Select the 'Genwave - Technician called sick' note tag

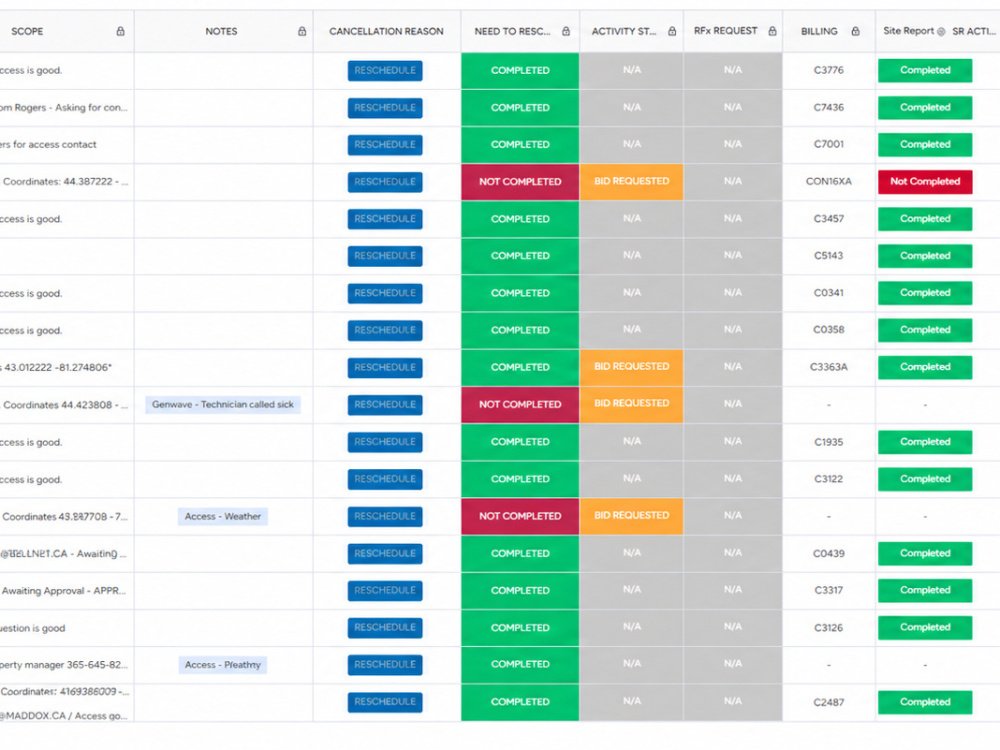point(223,404)
